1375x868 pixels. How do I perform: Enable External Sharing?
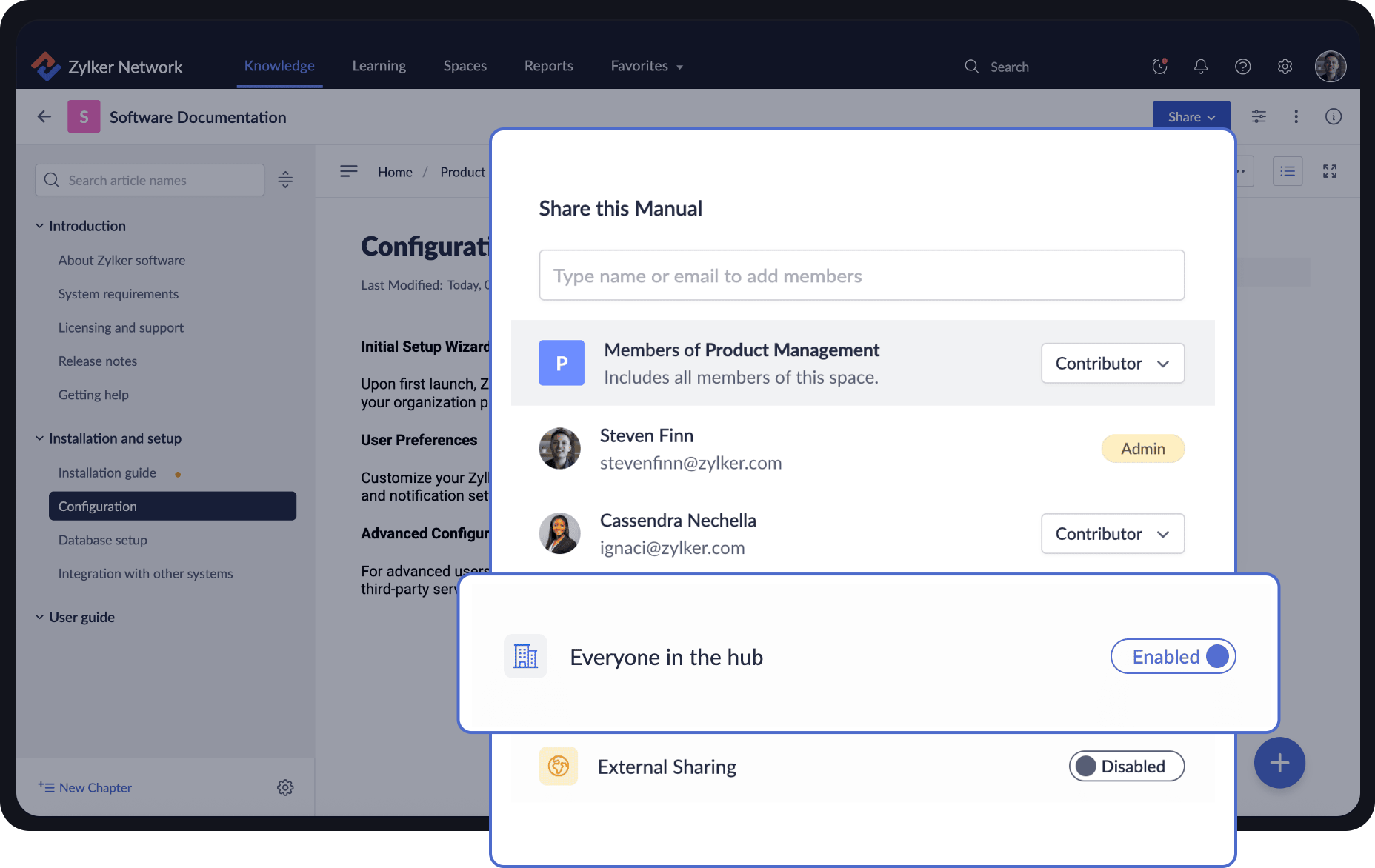tap(1126, 766)
